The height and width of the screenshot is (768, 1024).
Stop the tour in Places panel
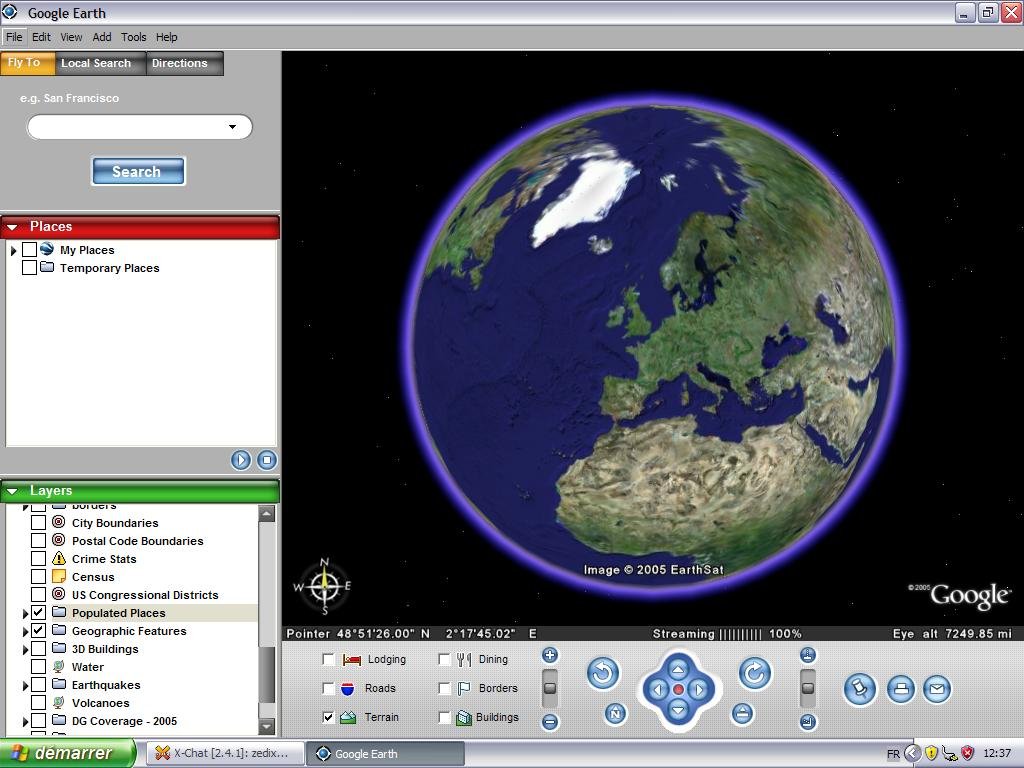tap(266, 460)
